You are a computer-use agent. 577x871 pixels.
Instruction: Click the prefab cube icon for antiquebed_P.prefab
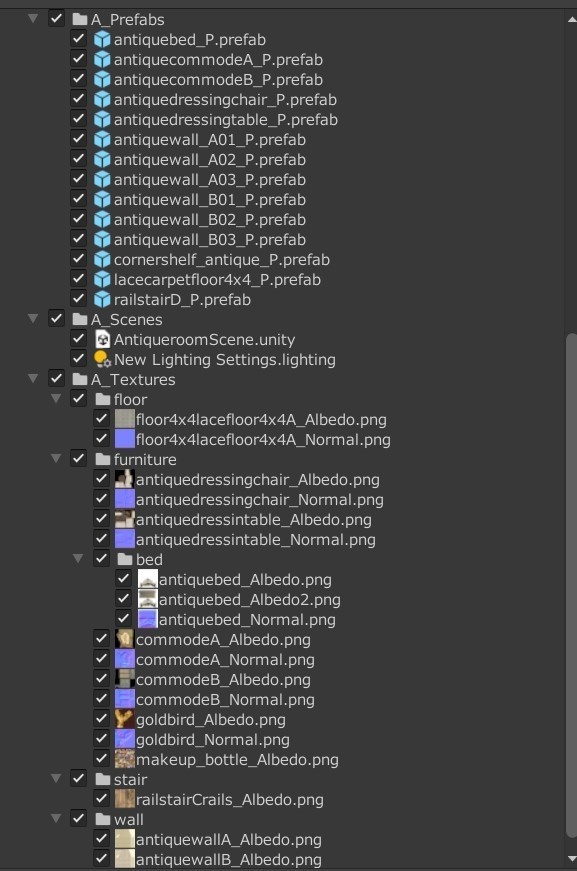102,39
